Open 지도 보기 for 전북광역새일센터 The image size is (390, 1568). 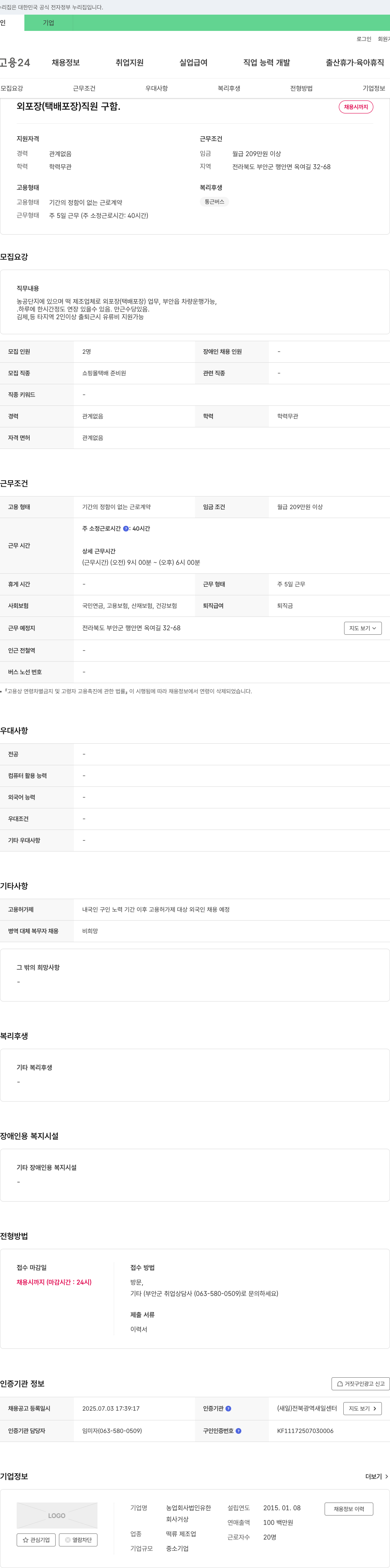click(363, 1409)
